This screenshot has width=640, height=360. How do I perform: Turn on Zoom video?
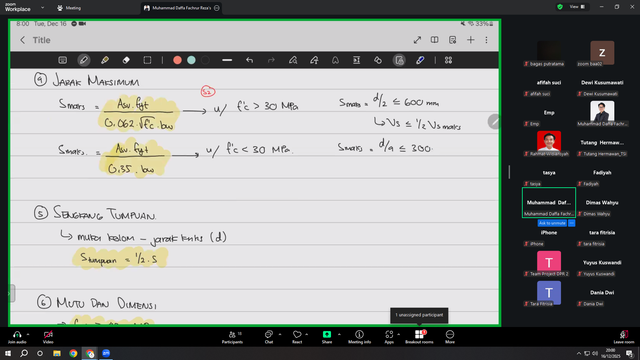[x=48, y=337]
